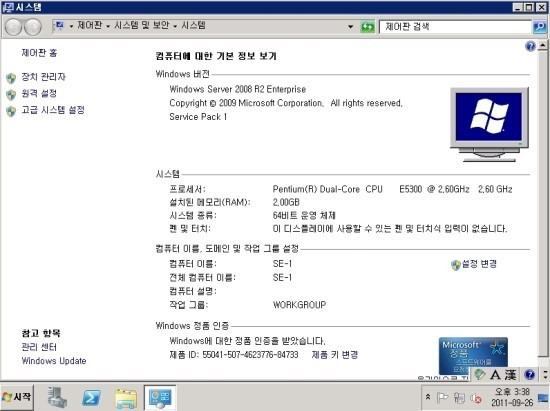The height and width of the screenshot is (411, 550).
Task: Open the 시작 Start button
Action: (x=17, y=397)
